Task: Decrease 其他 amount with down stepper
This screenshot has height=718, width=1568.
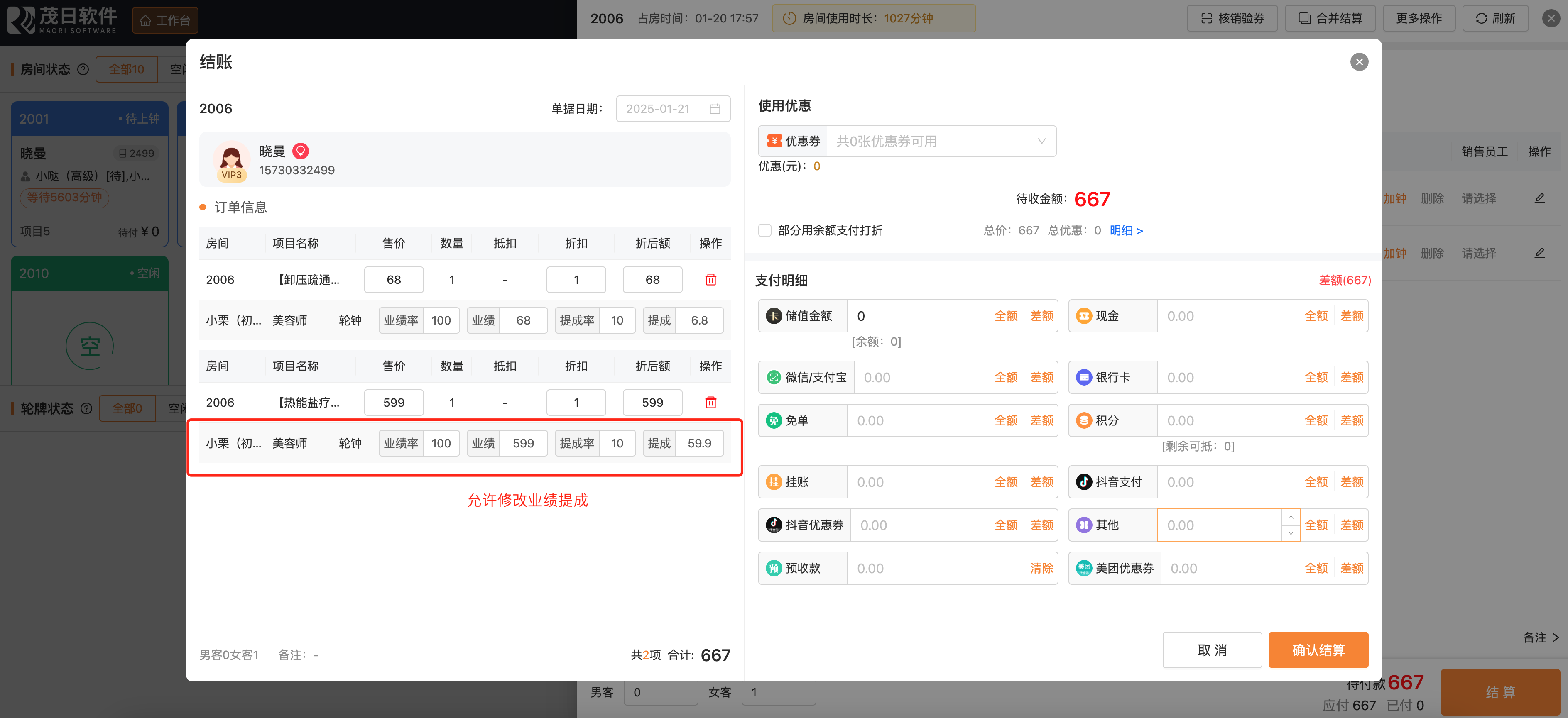Action: (1291, 533)
